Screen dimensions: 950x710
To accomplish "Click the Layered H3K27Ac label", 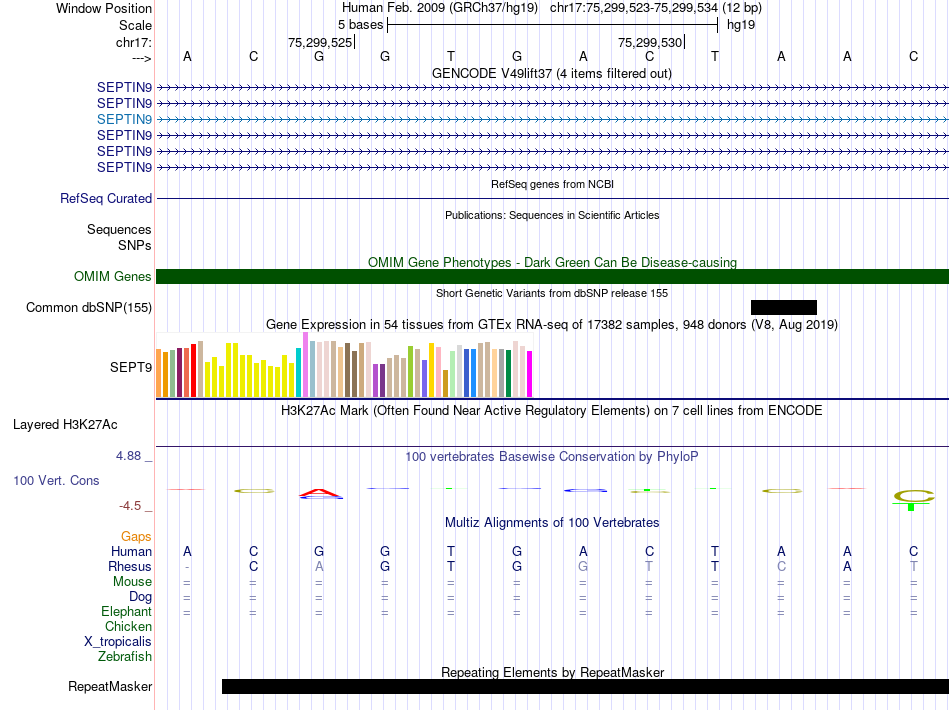I will 65,425.
